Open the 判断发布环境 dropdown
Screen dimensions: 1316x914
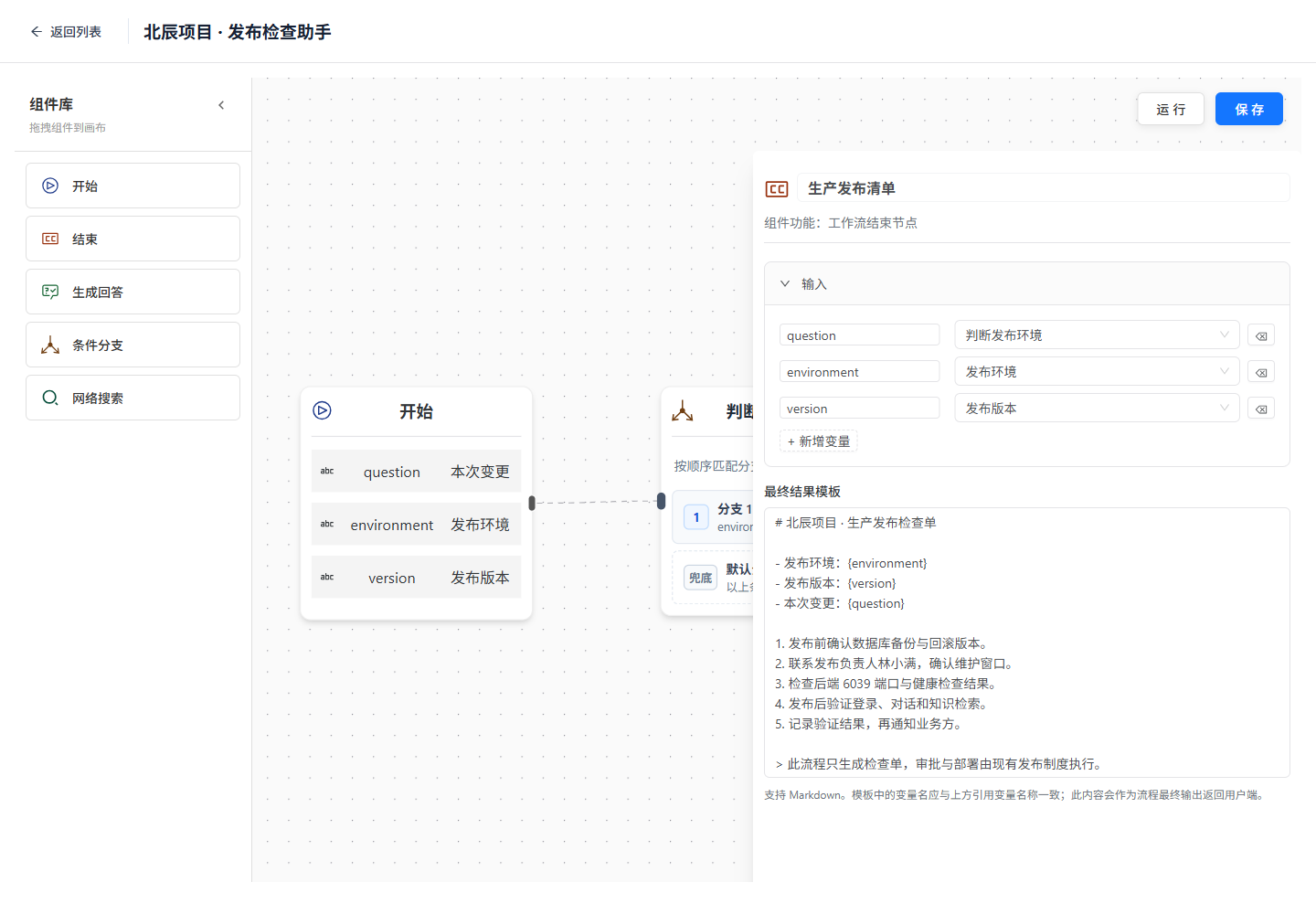[1097, 335]
